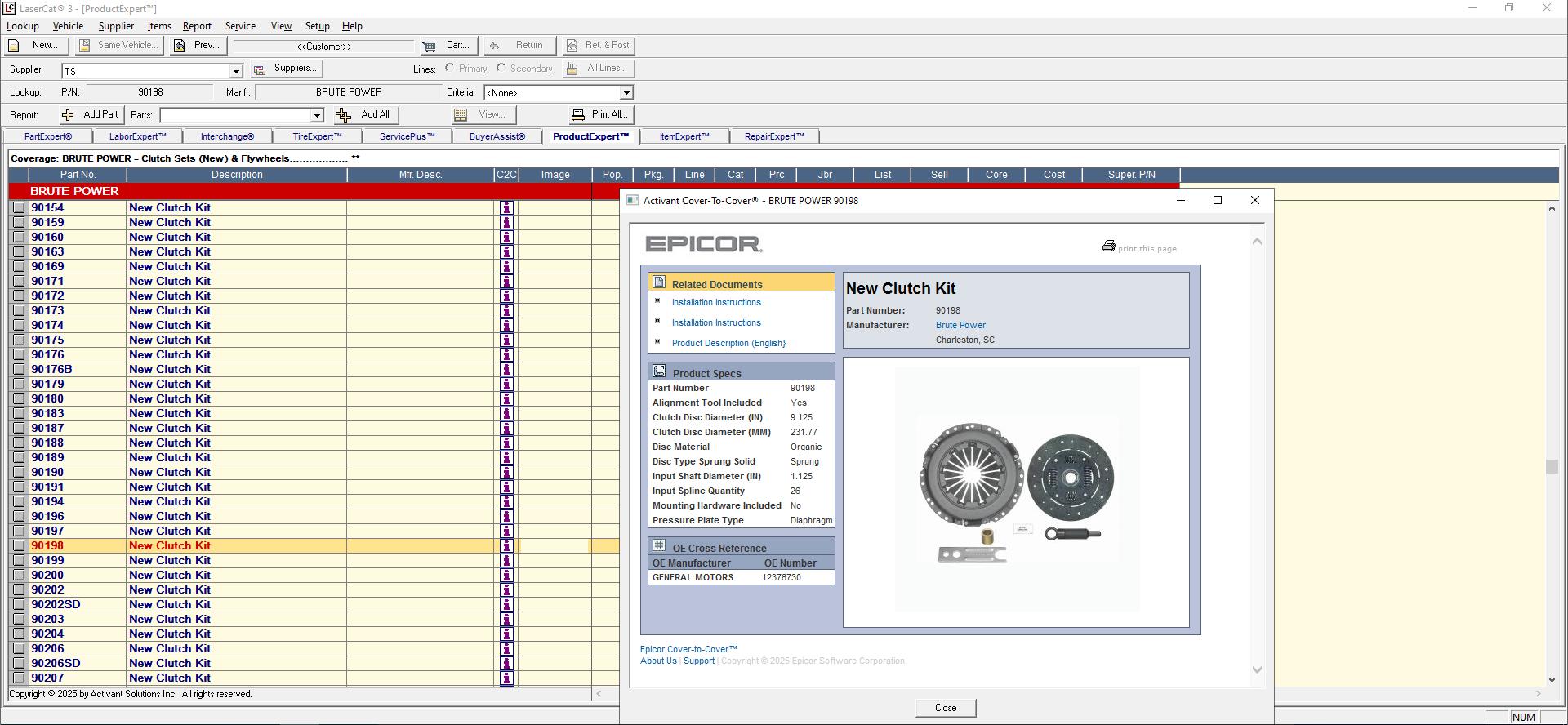
Task: Open the C2C info icon for part 90207
Action: coord(506,678)
